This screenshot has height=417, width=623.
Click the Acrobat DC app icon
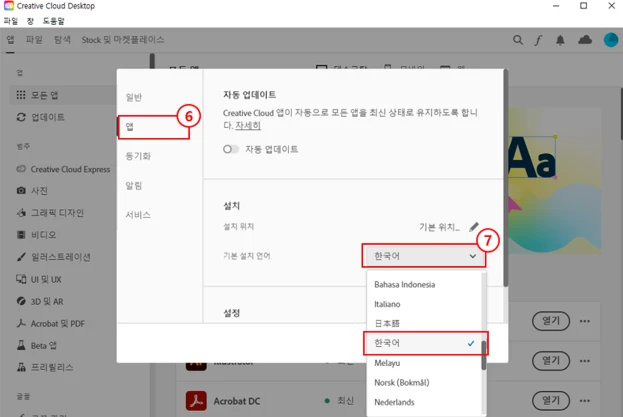[196, 401]
